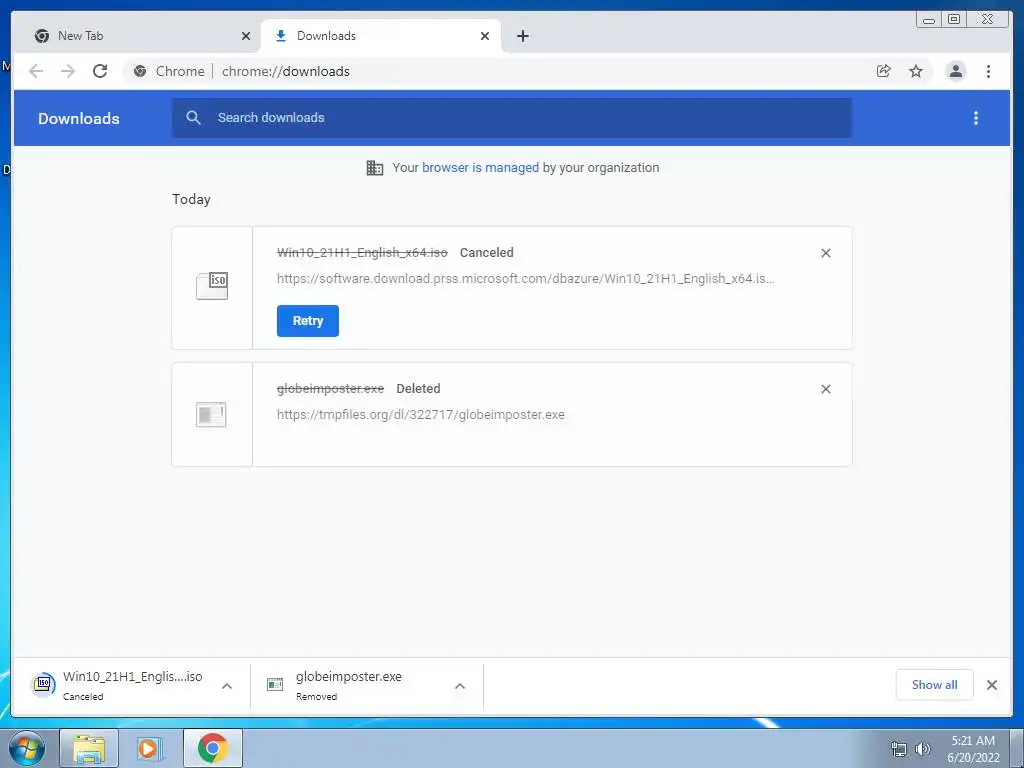Viewport: 1024px width, 768px height.
Task: Open the Windows Start menu
Action: point(26,748)
